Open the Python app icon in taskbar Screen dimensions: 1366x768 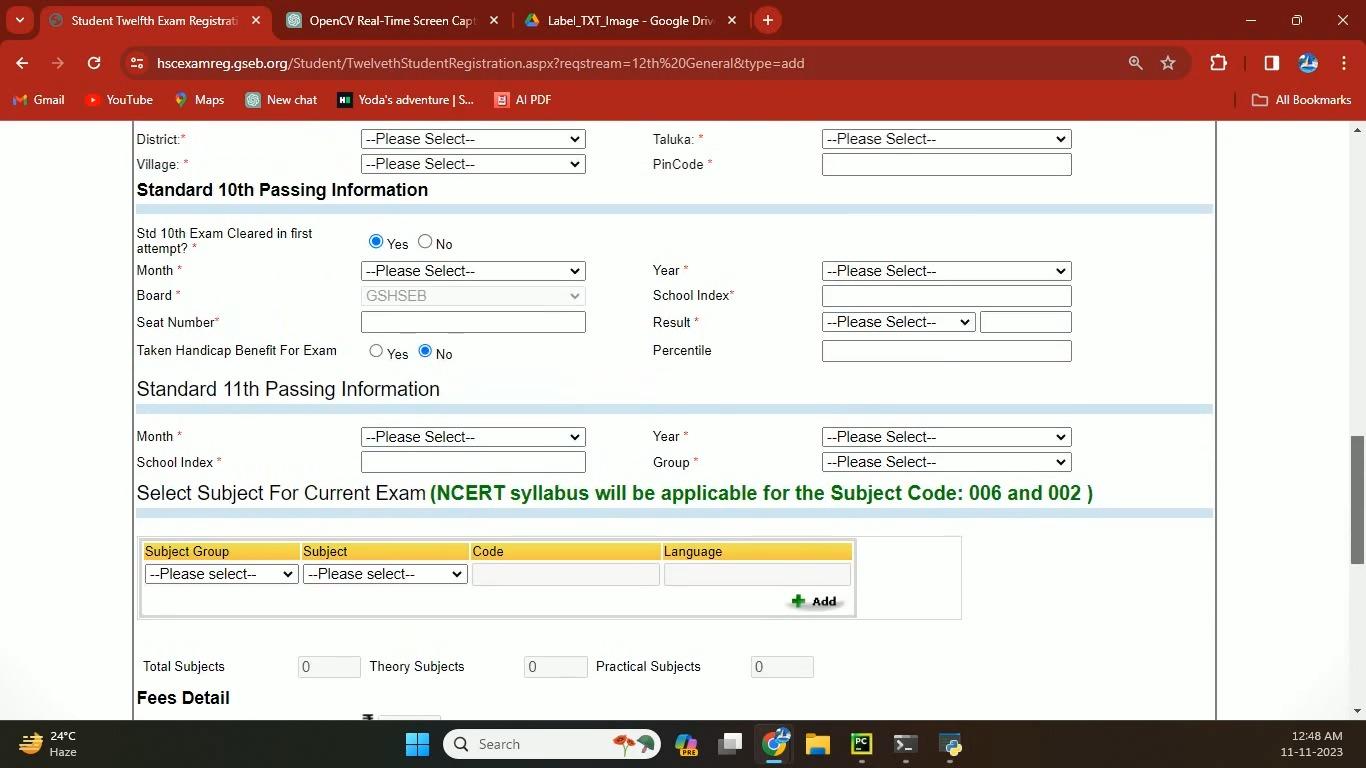[950, 744]
